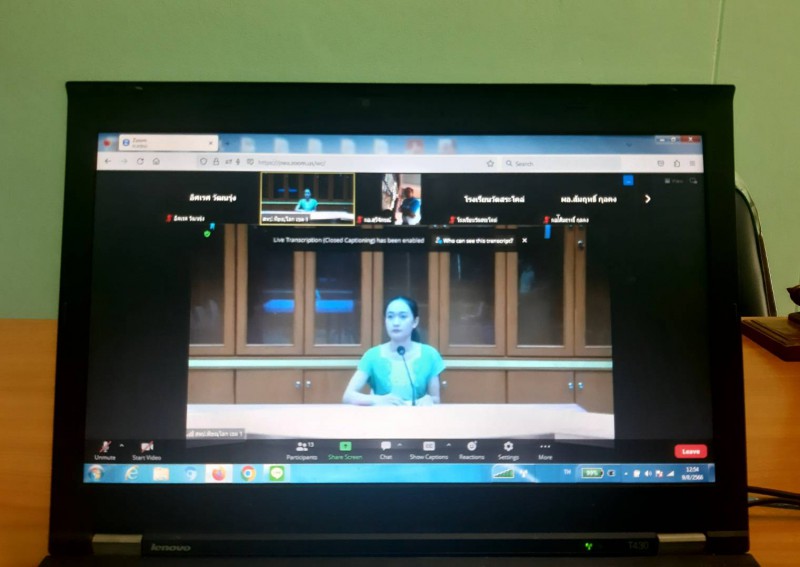Screen dimensions: 800x567
Task: Open Zoom Settings gear
Action: (x=508, y=451)
